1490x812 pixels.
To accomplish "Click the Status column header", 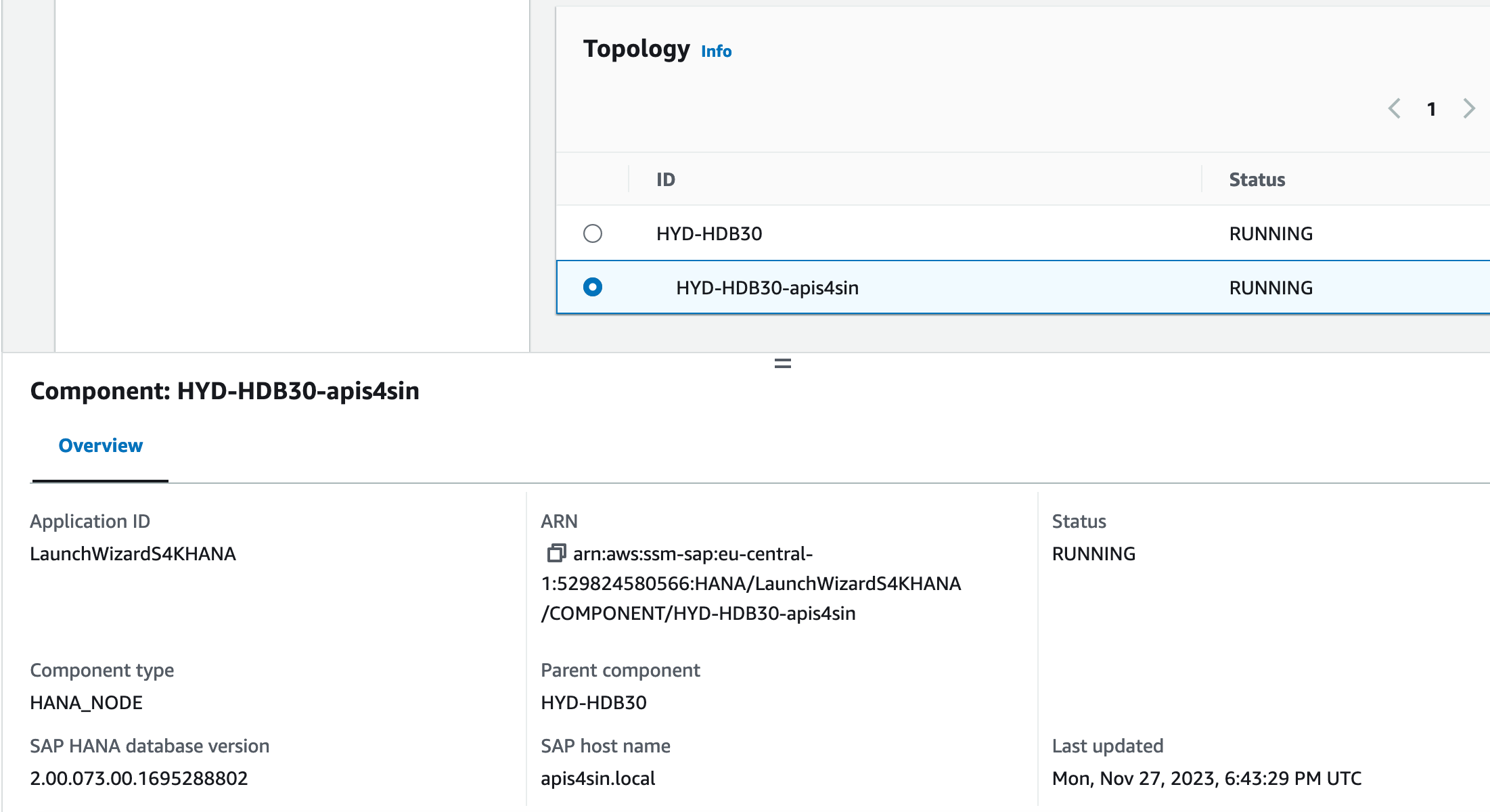I will click(1257, 179).
